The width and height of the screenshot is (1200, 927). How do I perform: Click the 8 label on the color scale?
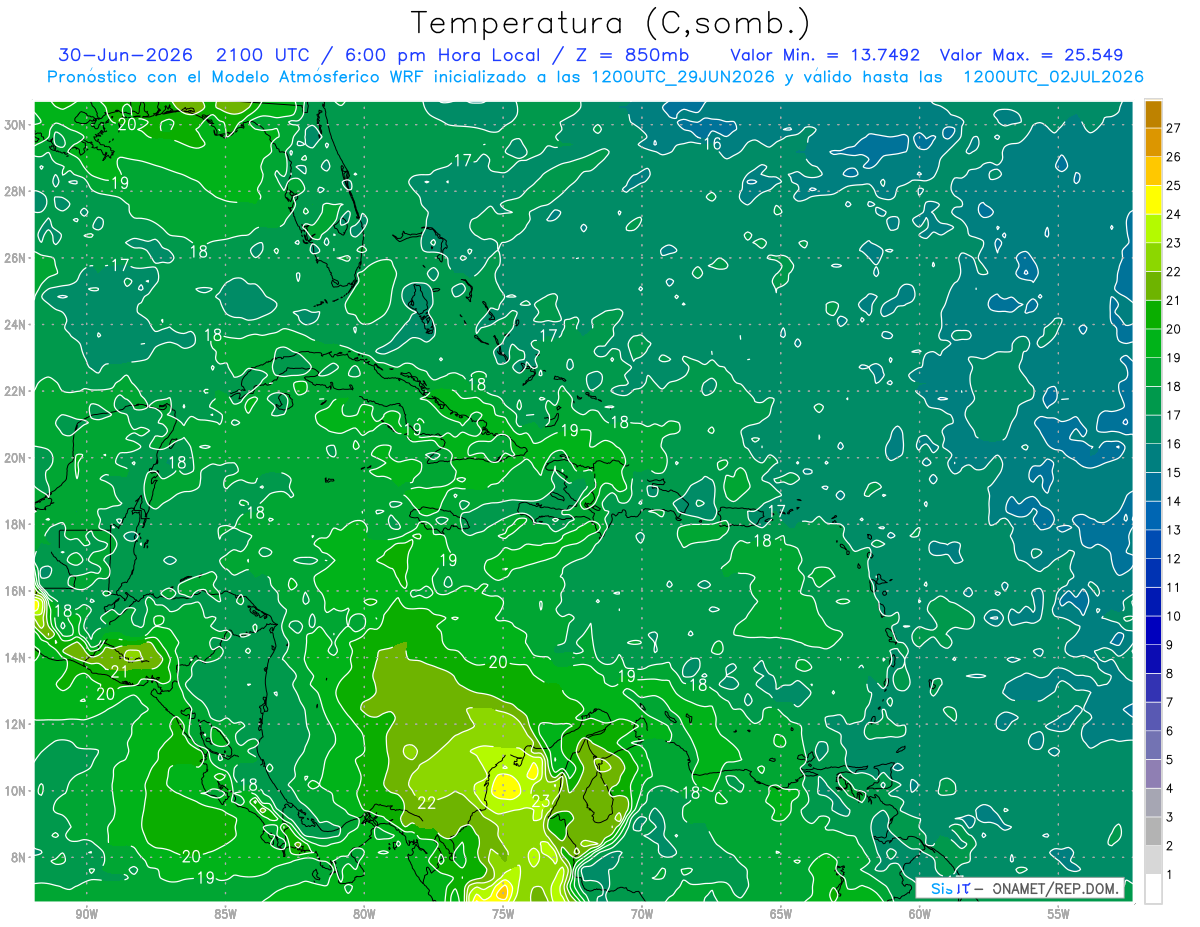(x=1170, y=674)
